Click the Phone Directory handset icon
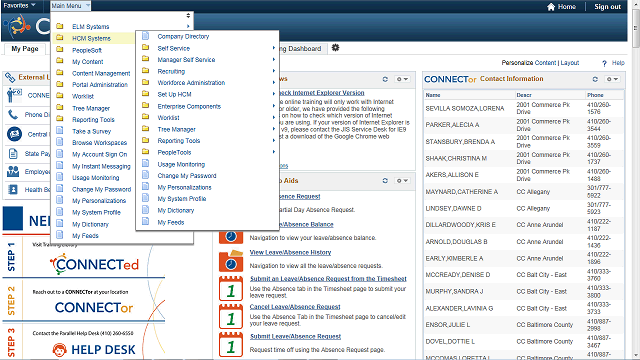640x360 pixels. [13, 115]
